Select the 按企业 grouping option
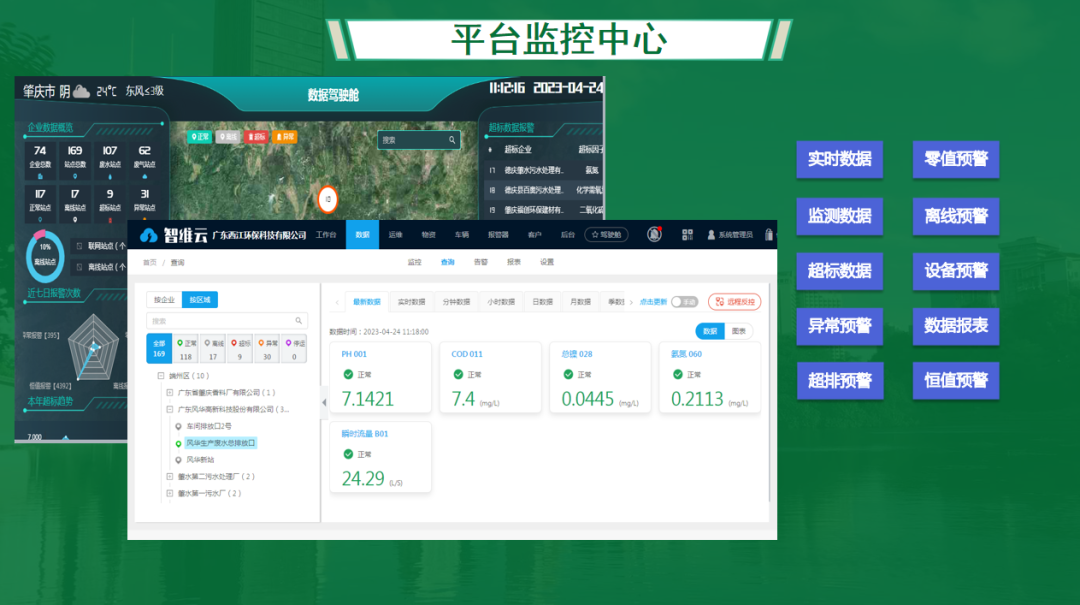This screenshot has width=1080, height=605. (163, 299)
